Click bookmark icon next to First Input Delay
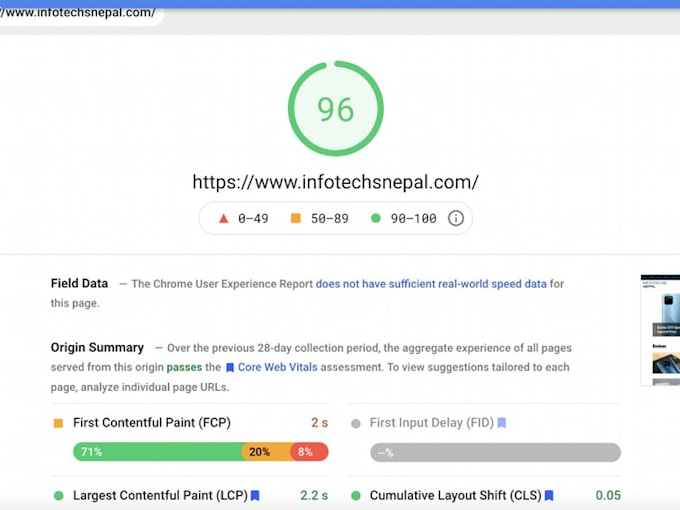680x510 pixels. click(x=501, y=422)
